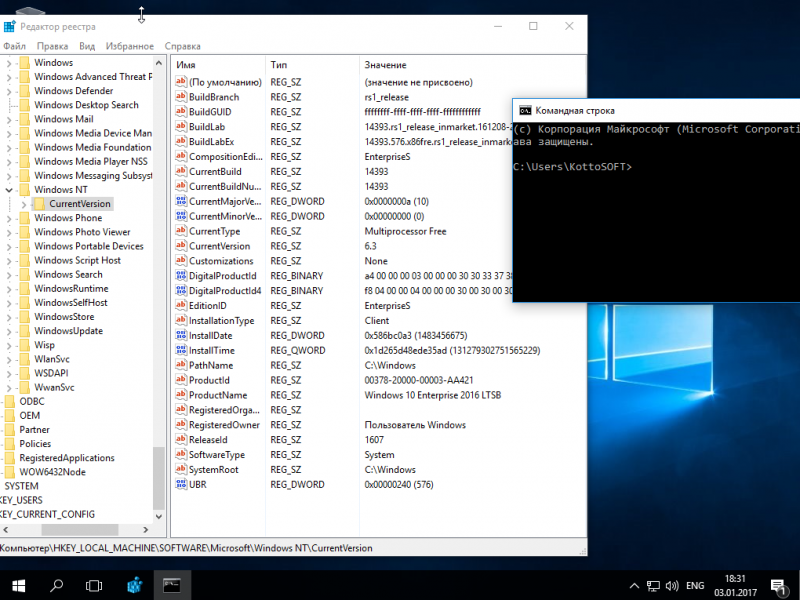Image resolution: width=800 pixels, height=600 pixels.
Task: Click the InstallTime QWORD value icon
Action: coord(181,350)
